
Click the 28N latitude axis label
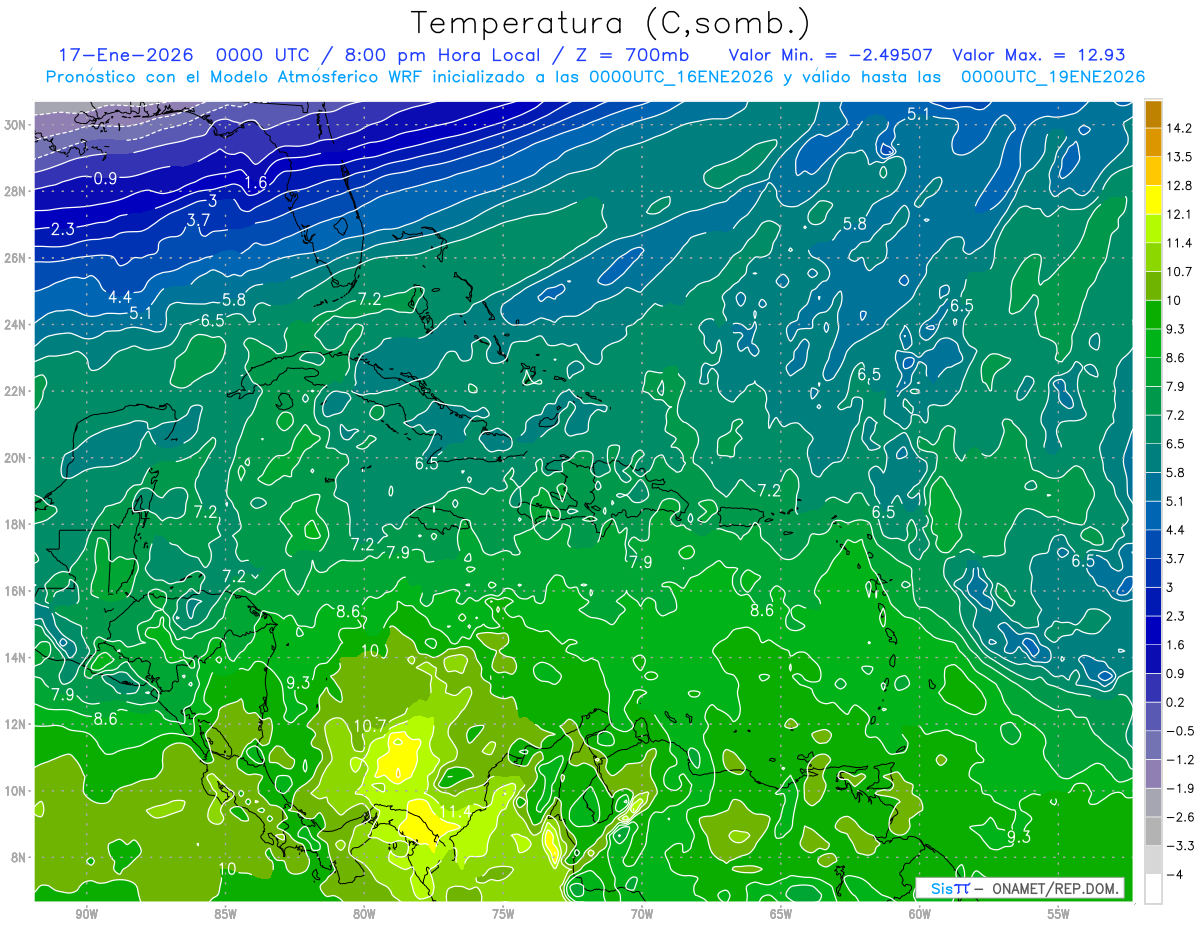(17, 191)
